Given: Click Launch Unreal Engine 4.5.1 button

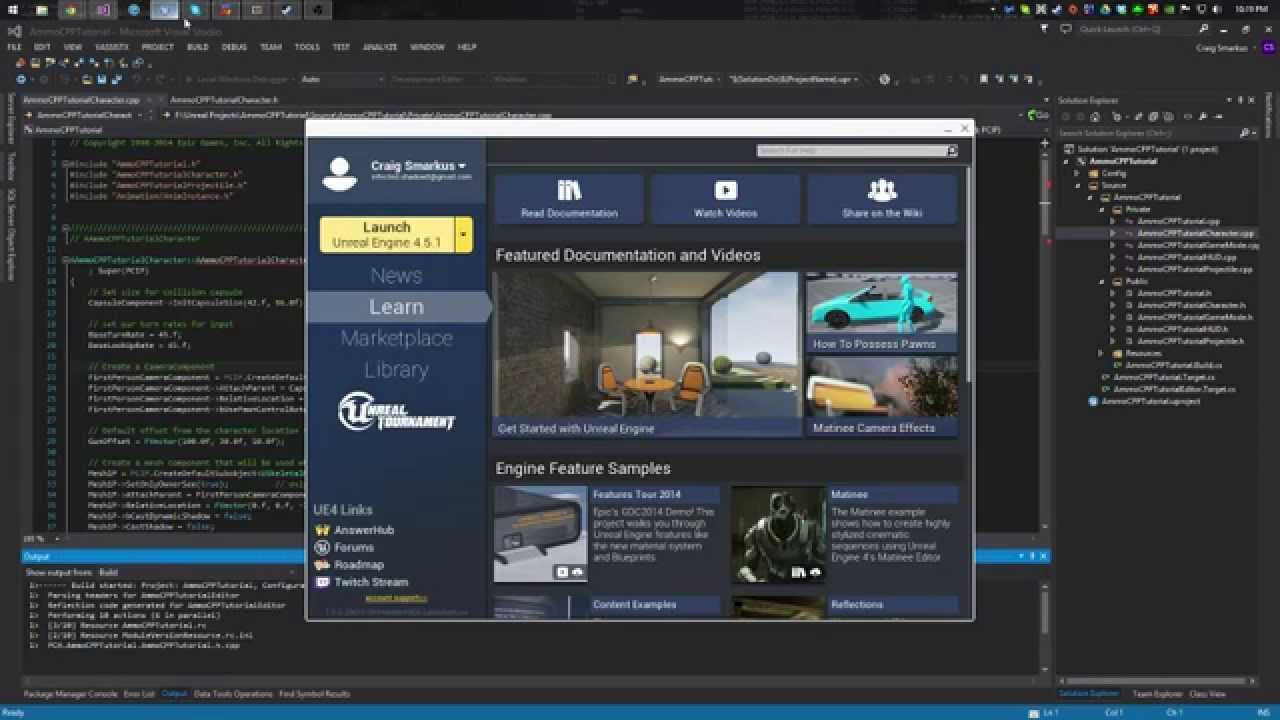Looking at the screenshot, I should pyautogui.click(x=387, y=235).
